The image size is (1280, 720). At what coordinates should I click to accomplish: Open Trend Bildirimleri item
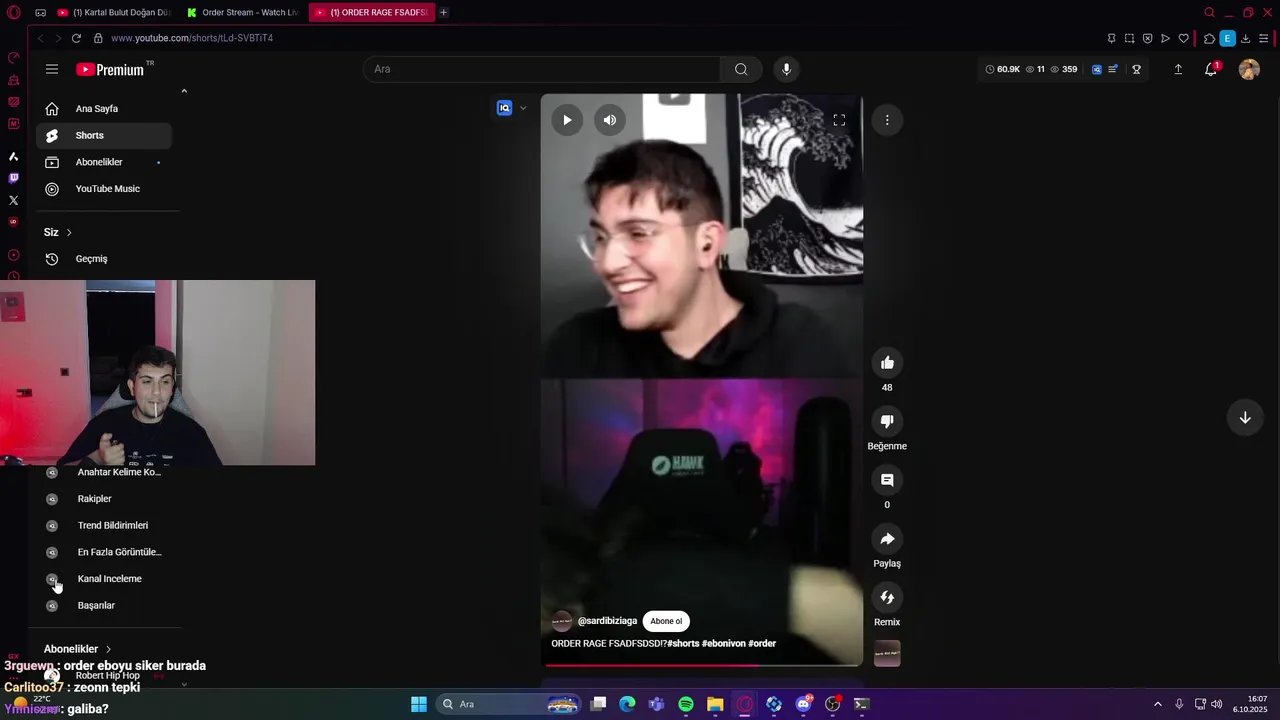point(104,526)
